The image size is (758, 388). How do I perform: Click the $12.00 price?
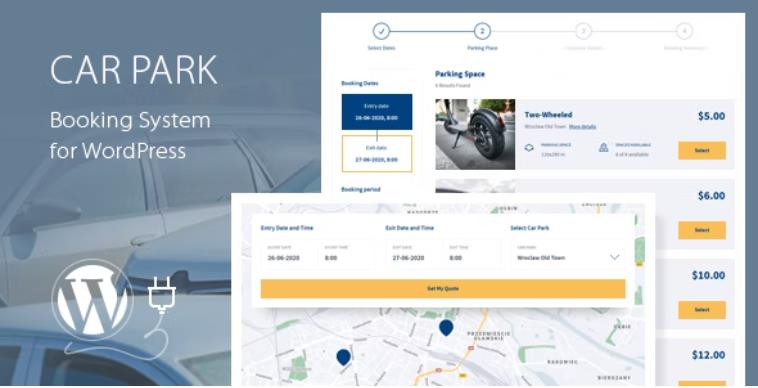pos(708,355)
